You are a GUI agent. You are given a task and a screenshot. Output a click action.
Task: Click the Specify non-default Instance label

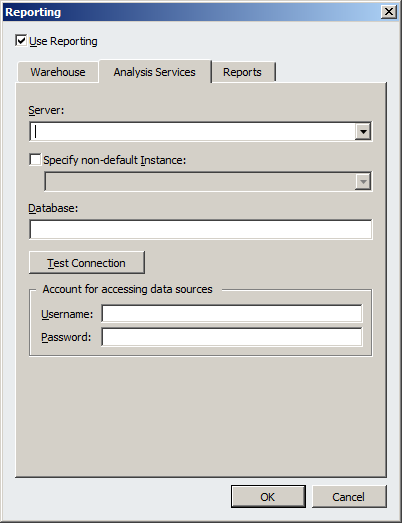[114, 160]
